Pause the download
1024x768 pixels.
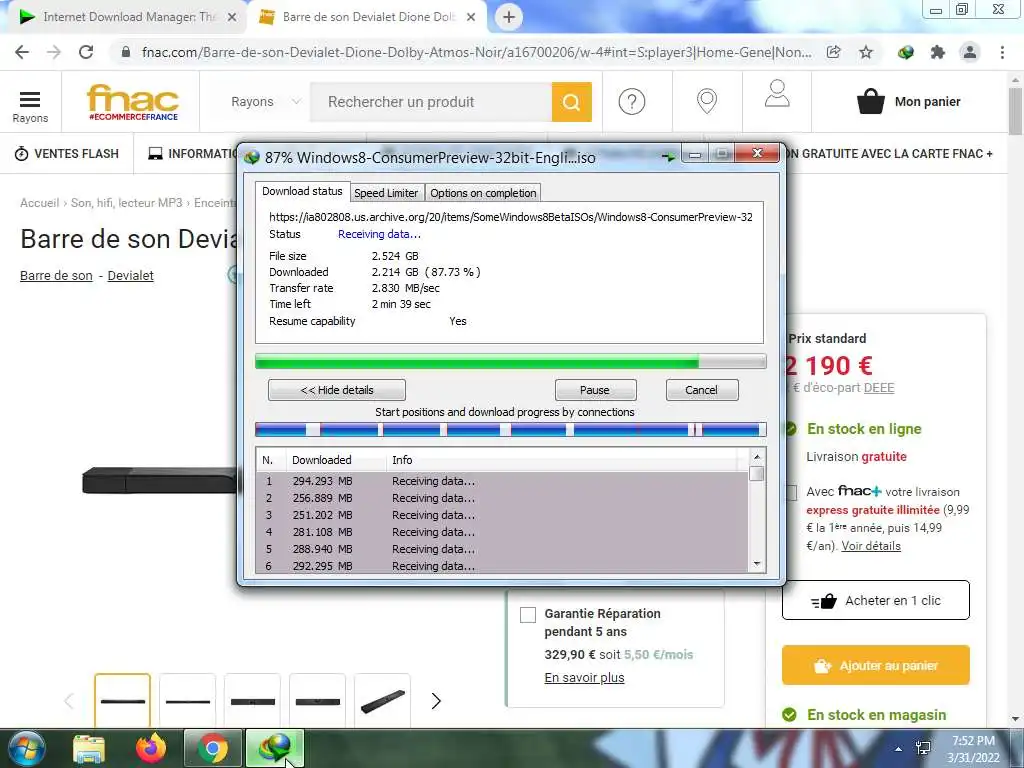point(595,390)
